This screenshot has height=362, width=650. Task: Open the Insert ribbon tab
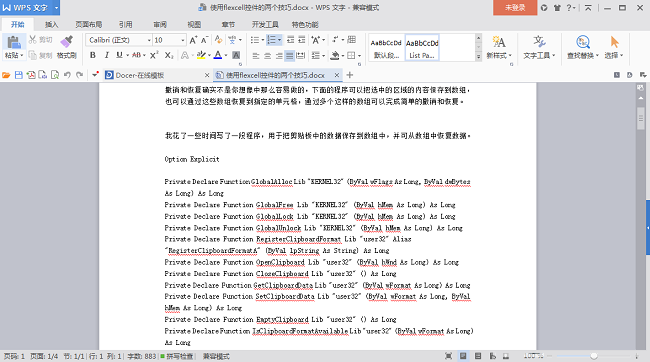(x=51, y=24)
